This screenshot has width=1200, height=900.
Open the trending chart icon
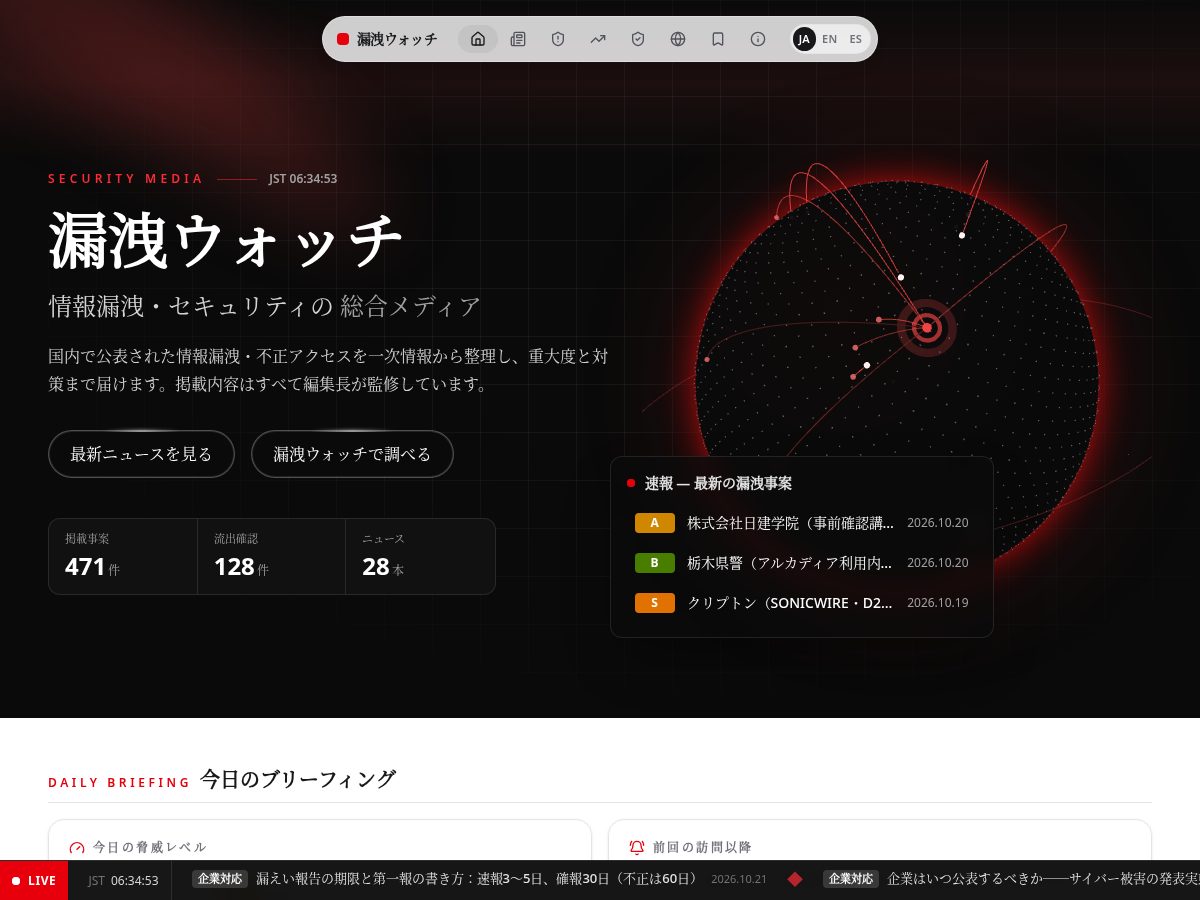pos(598,39)
